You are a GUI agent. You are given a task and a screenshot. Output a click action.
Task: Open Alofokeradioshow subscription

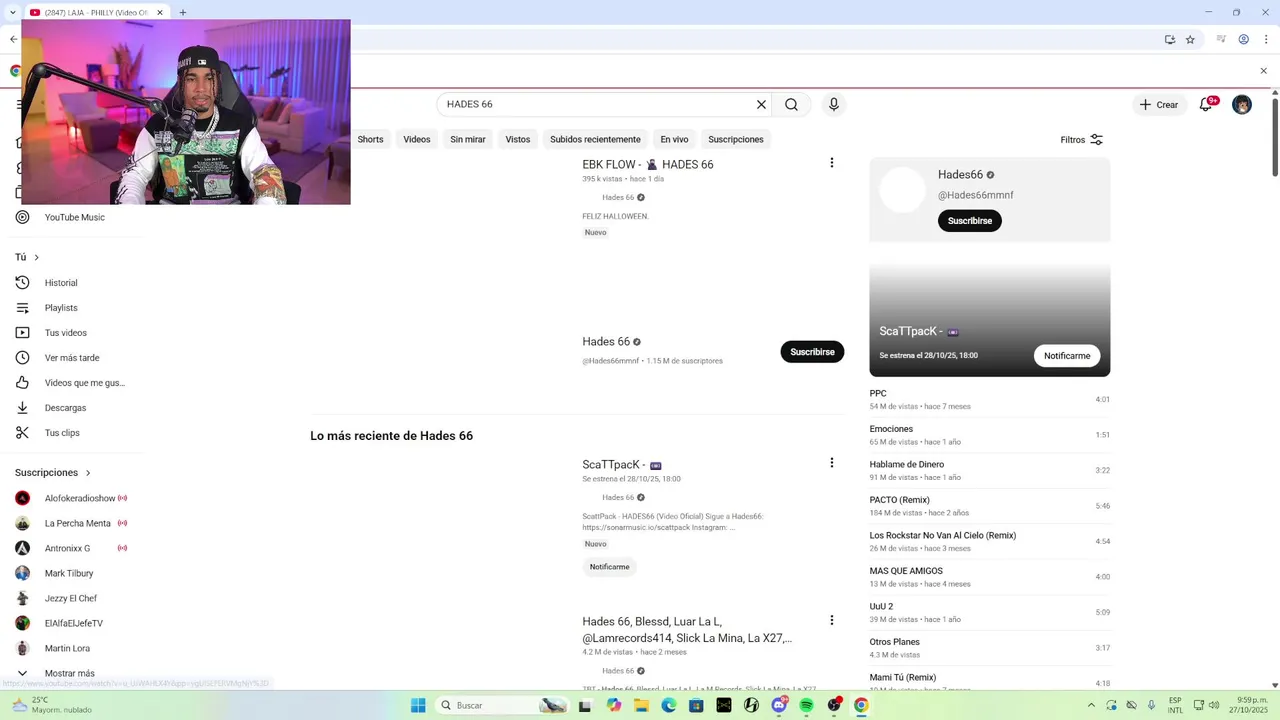coord(80,498)
